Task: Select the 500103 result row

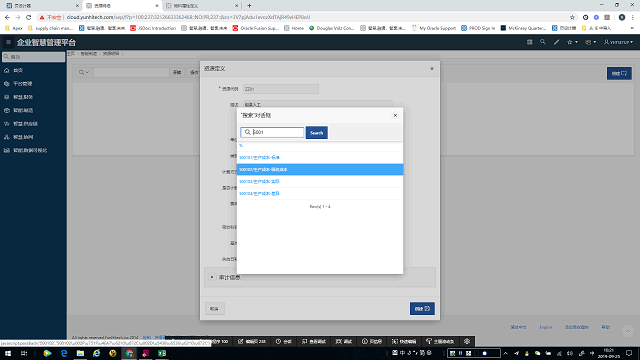Action: (x=320, y=181)
